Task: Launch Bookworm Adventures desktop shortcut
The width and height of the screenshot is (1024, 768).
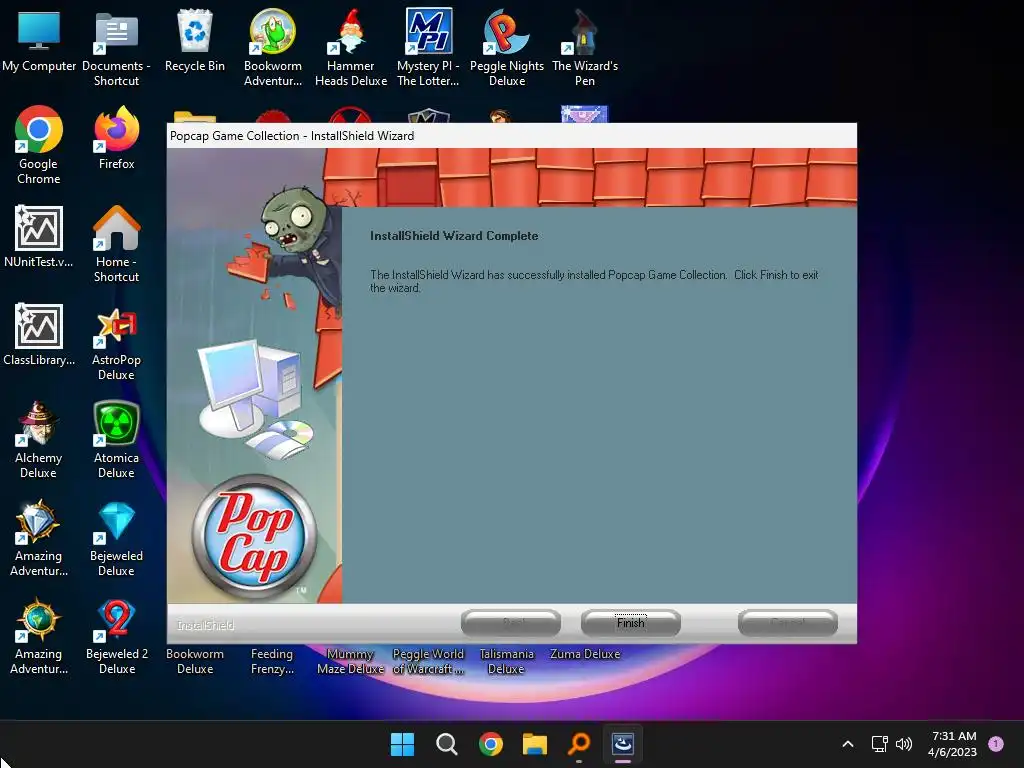Action: coord(273,48)
